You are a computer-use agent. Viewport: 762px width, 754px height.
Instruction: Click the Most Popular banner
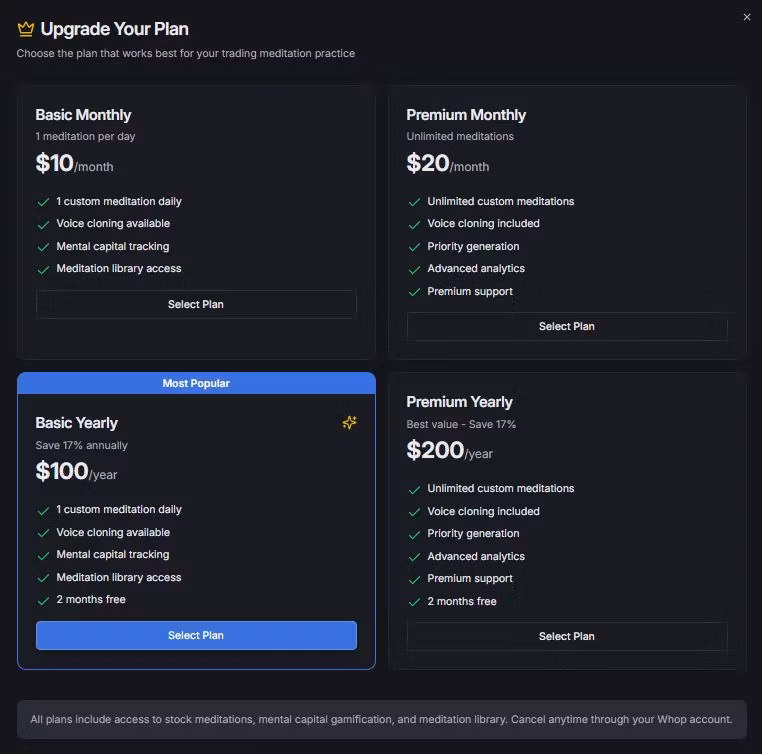[x=196, y=383]
